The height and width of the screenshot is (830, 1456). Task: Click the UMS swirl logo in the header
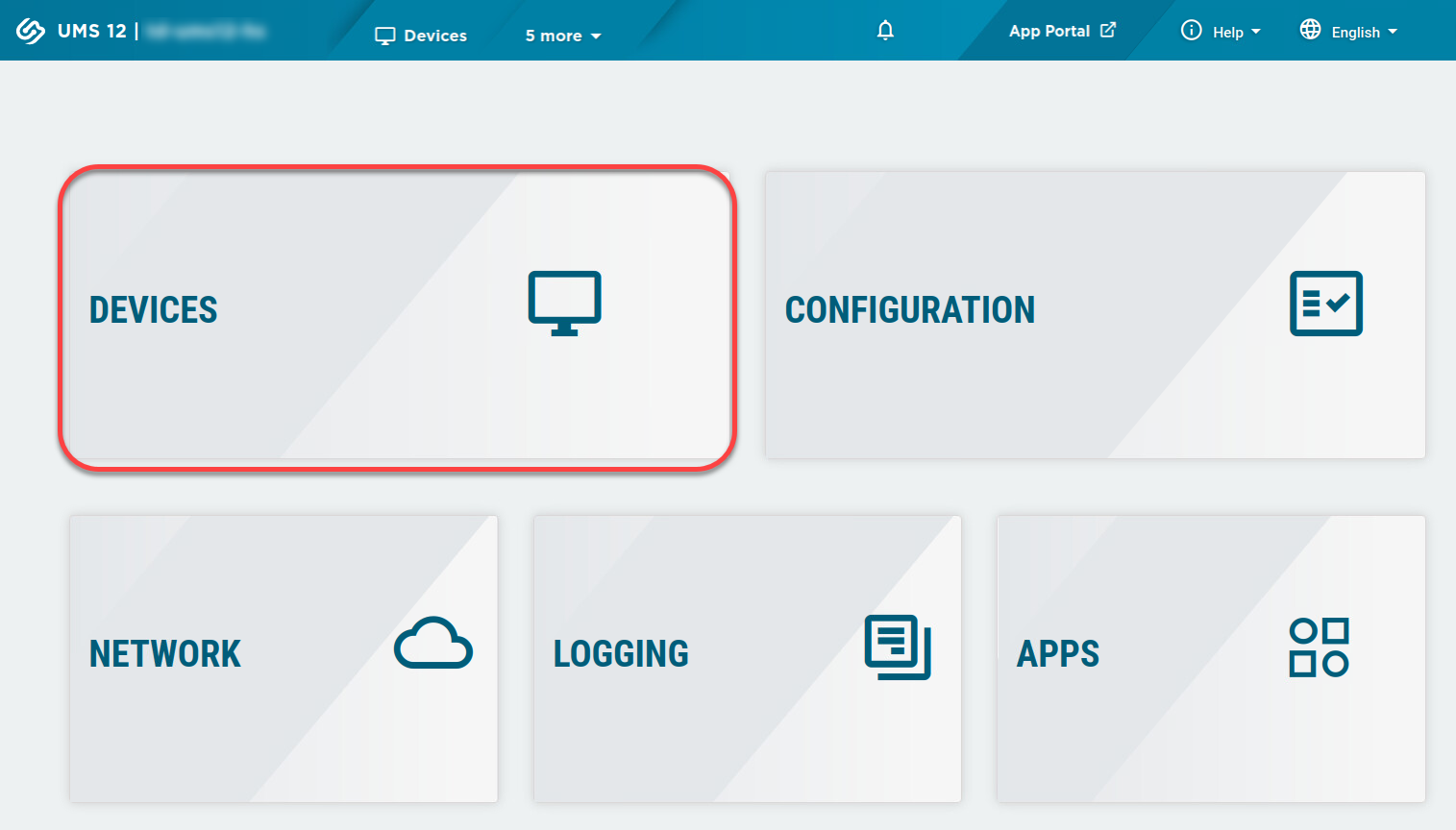[x=31, y=31]
